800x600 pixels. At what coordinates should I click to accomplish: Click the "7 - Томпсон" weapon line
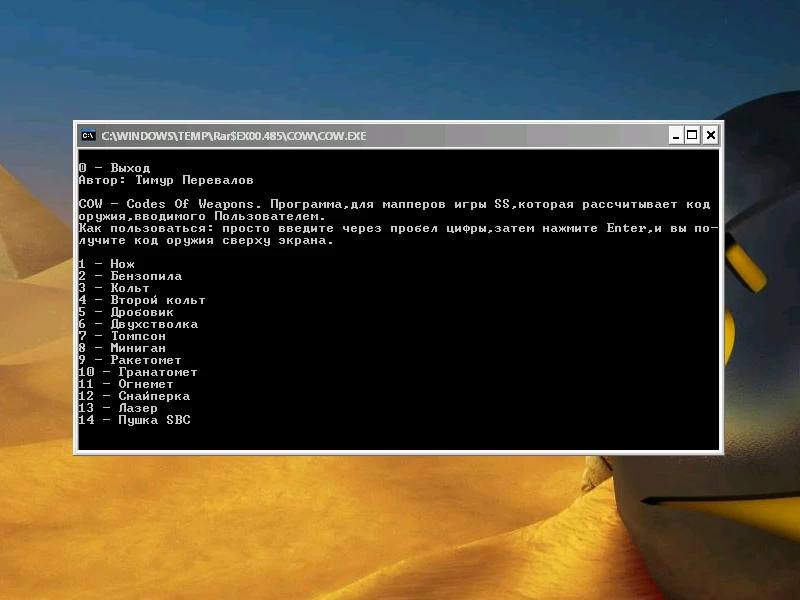coord(120,335)
